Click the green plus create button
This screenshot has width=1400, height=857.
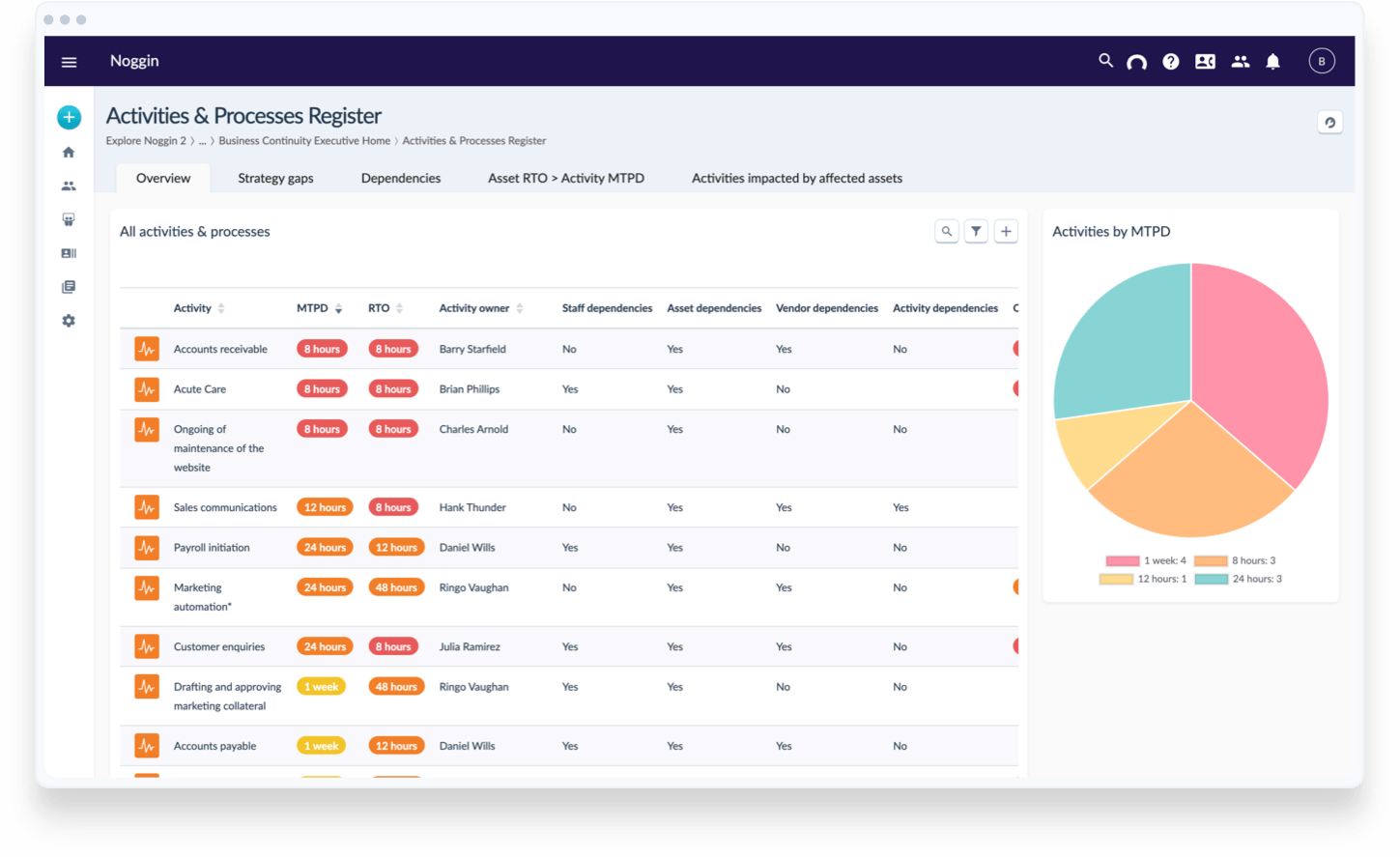click(69, 117)
